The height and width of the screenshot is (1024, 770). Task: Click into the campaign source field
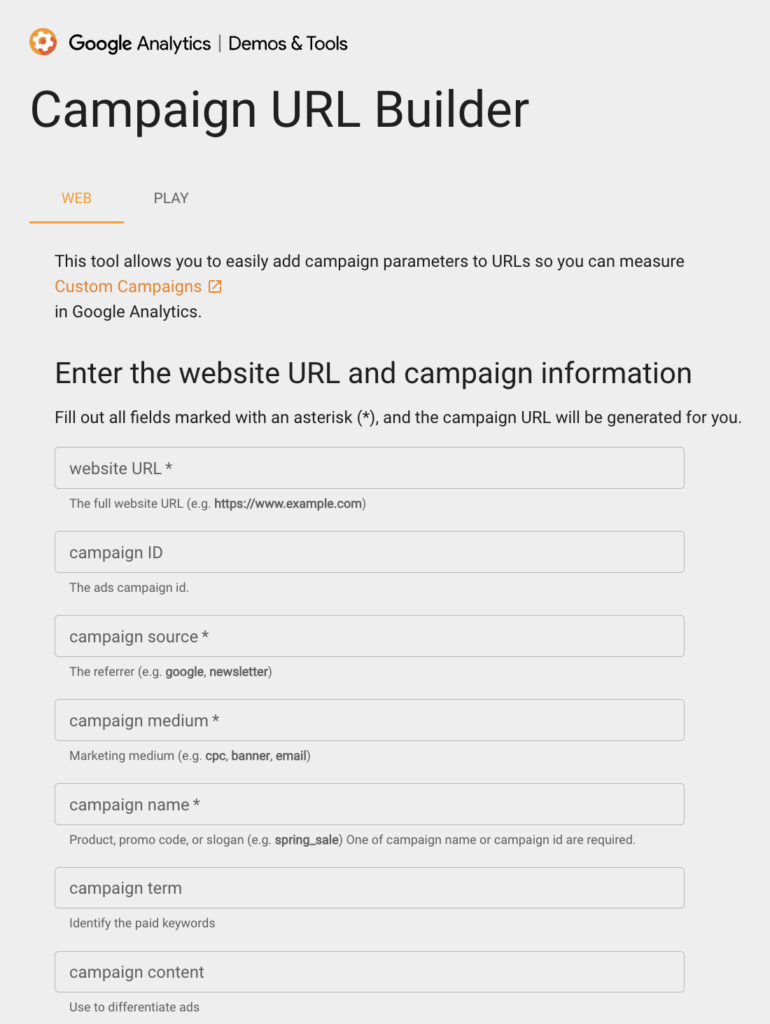[x=370, y=636]
